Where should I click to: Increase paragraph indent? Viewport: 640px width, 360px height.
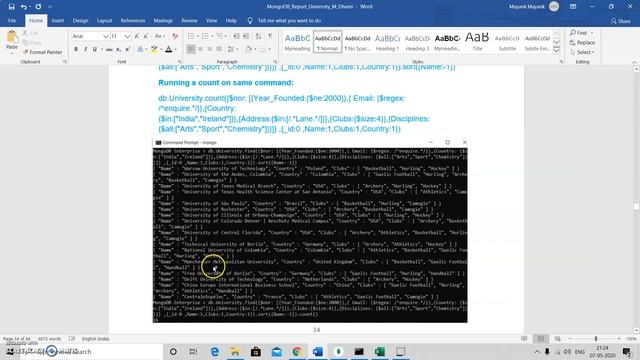[x=246, y=36]
